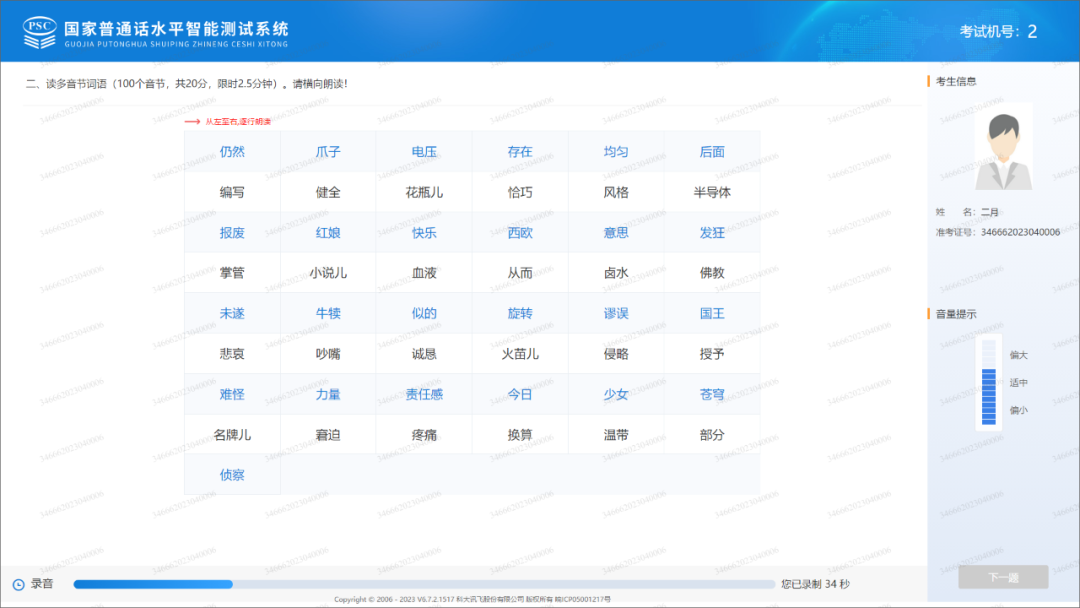This screenshot has width=1080, height=608.
Task: Click the candidate avatar photo
Action: click(x=1003, y=148)
